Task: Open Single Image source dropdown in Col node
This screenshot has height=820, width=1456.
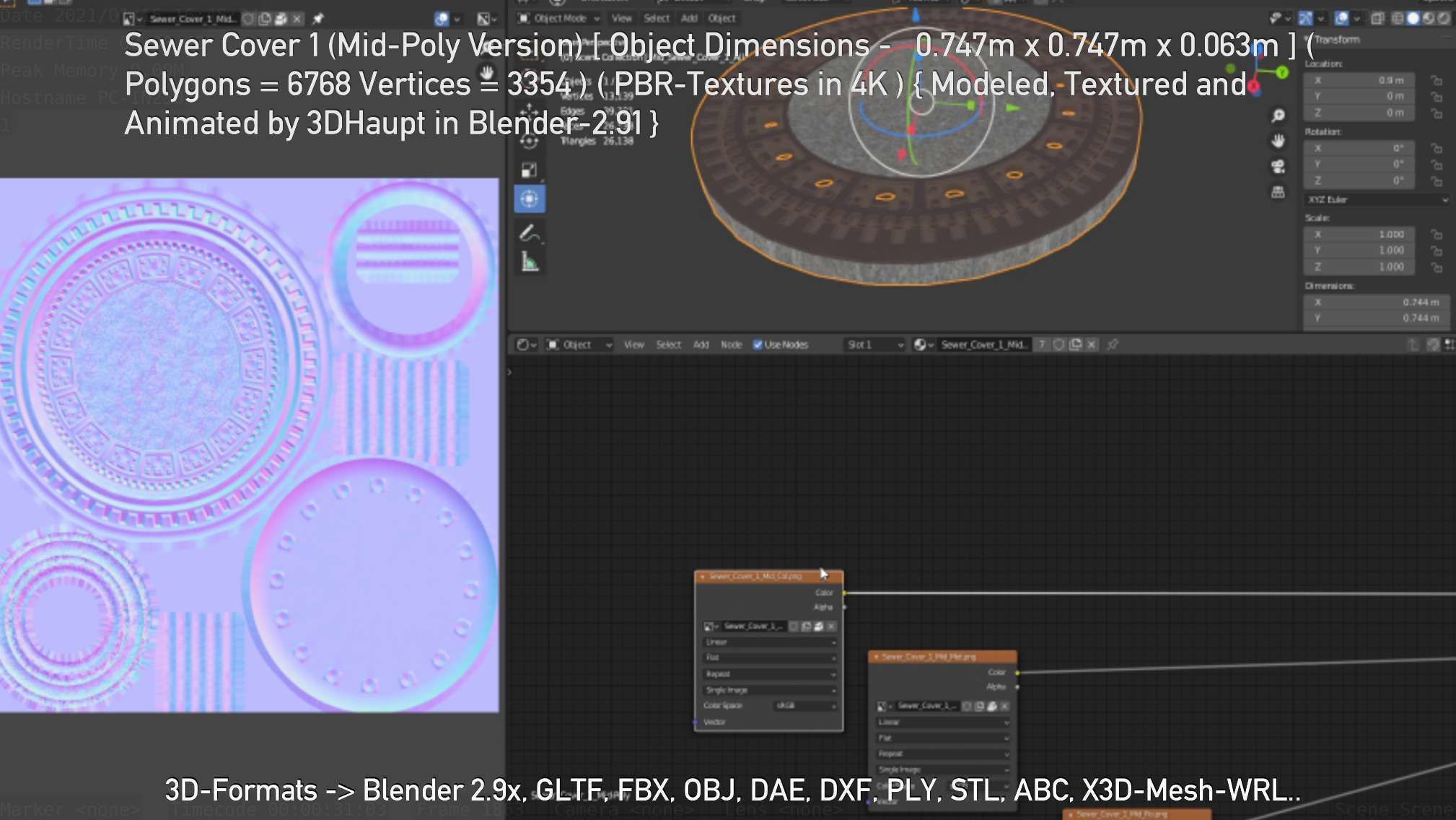Action: [769, 690]
